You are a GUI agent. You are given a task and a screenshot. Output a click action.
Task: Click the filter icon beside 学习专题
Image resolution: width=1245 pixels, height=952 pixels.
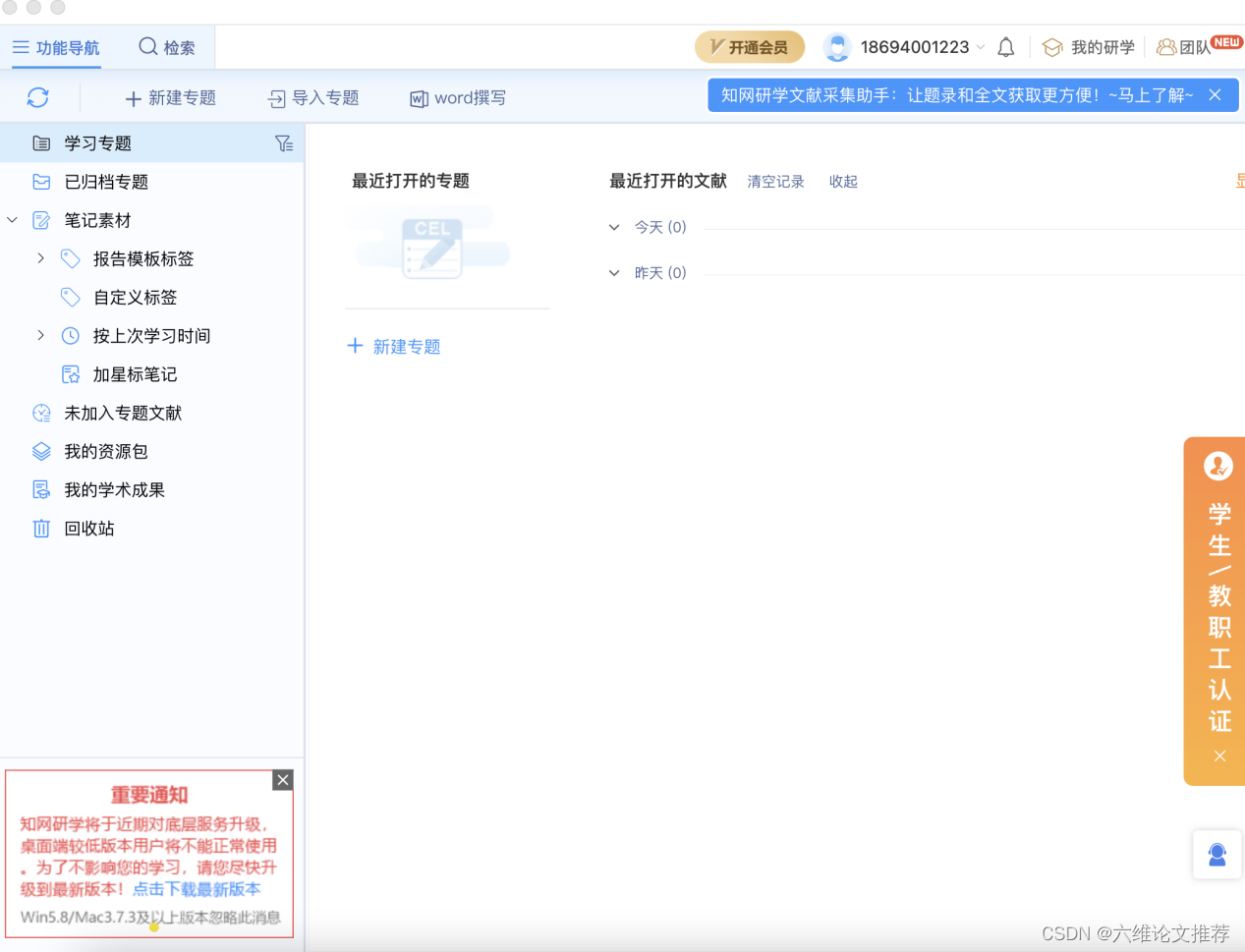pyautogui.click(x=284, y=143)
